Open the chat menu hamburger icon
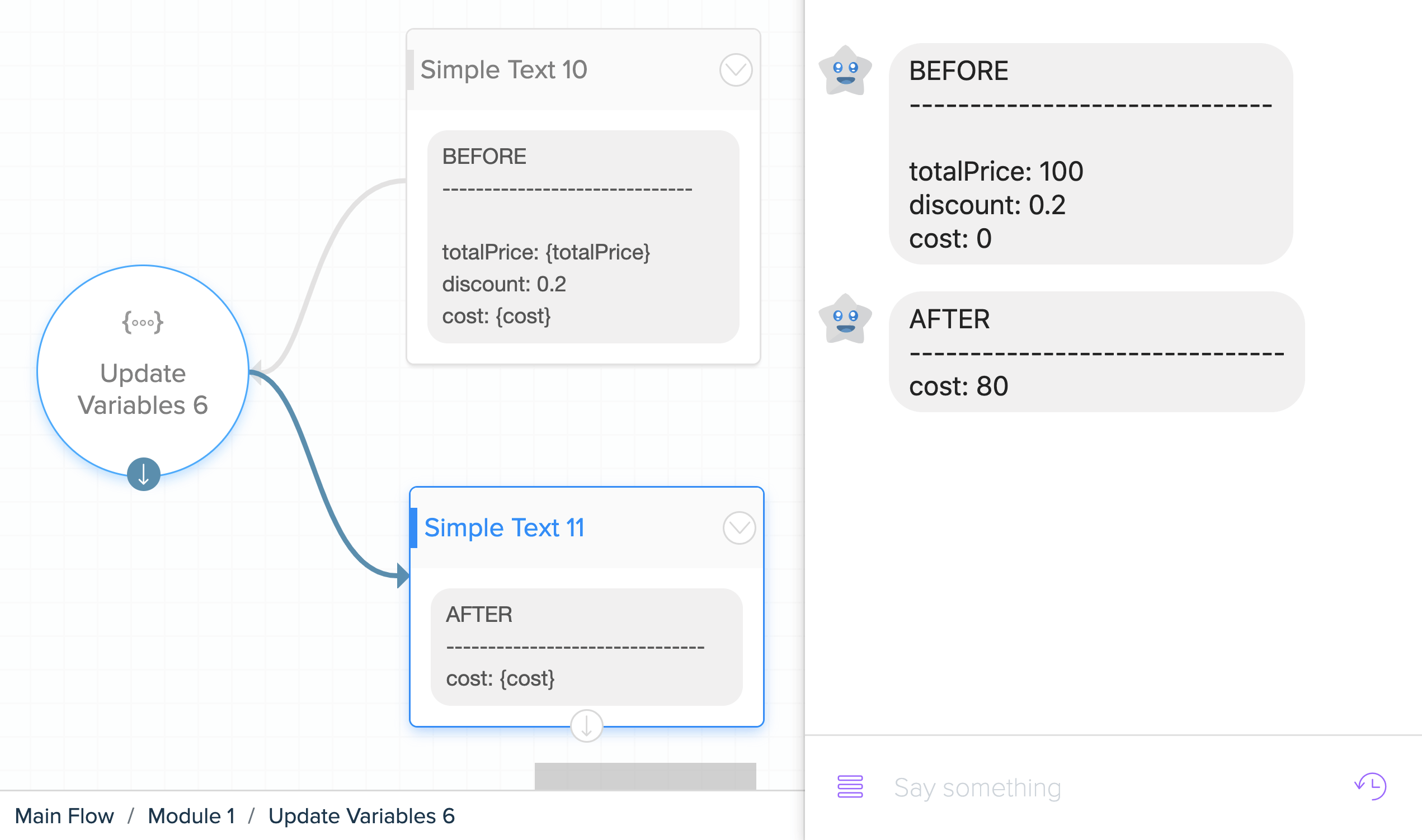Image resolution: width=1422 pixels, height=840 pixels. click(850, 787)
